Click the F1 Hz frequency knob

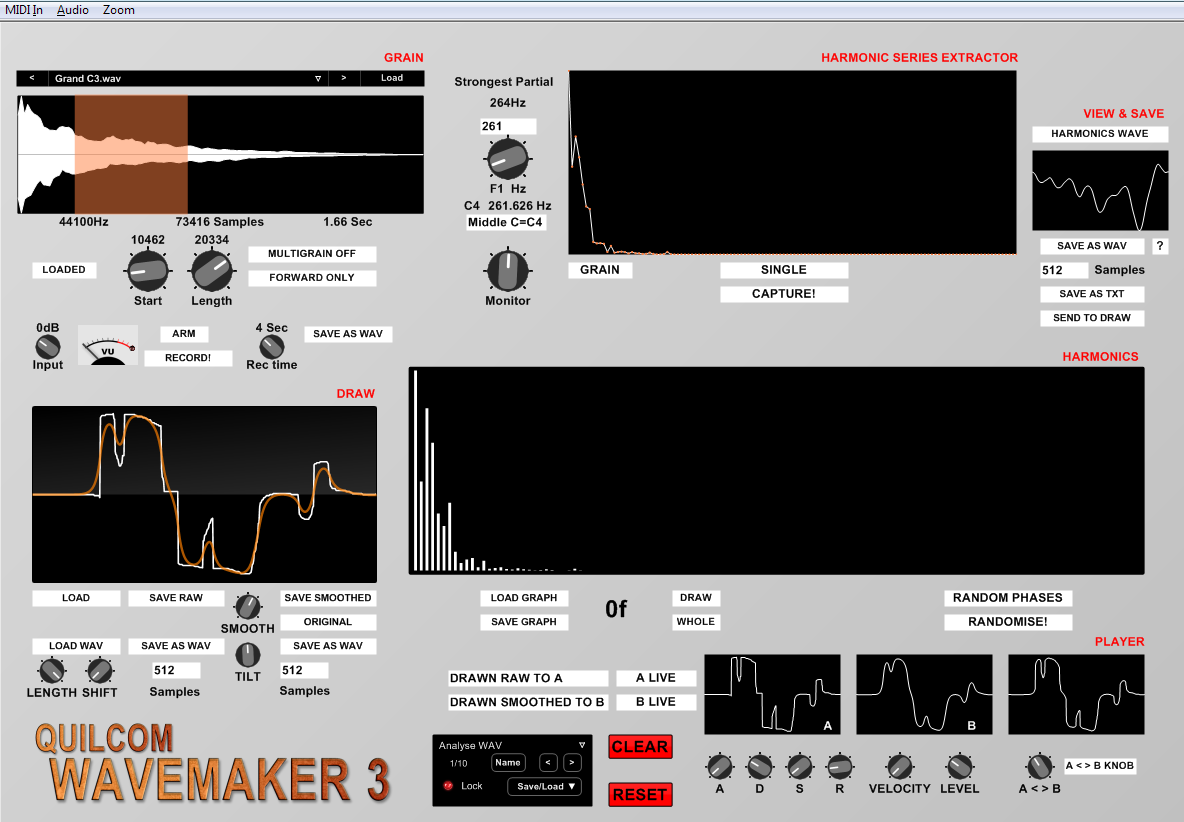[x=508, y=159]
